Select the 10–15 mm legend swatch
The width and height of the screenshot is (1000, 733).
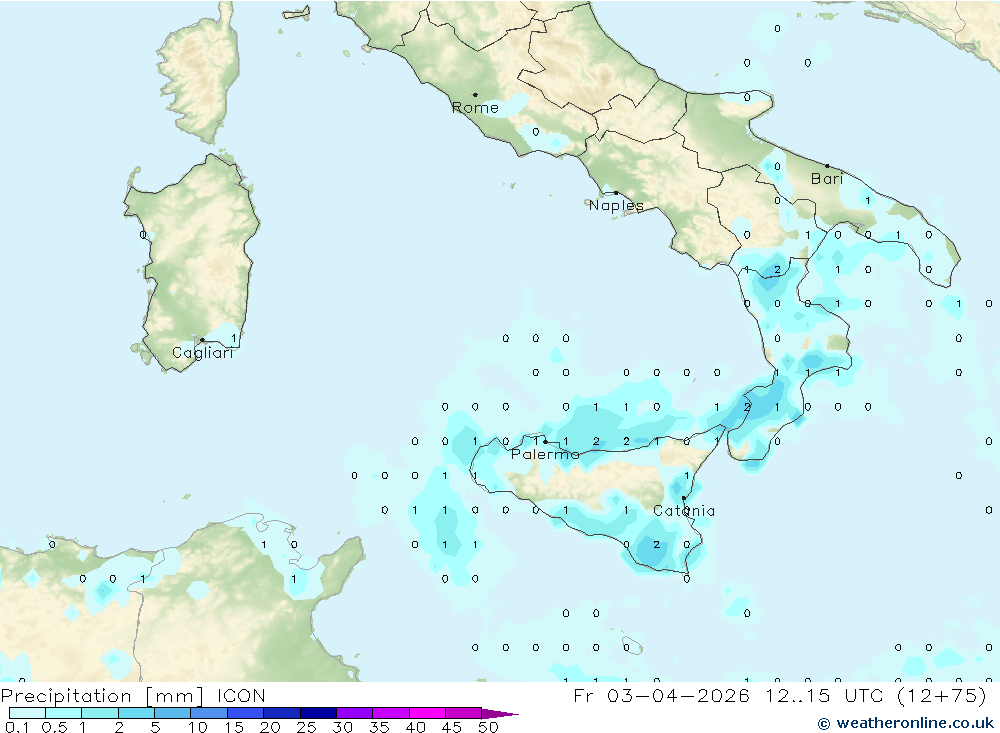point(209,713)
